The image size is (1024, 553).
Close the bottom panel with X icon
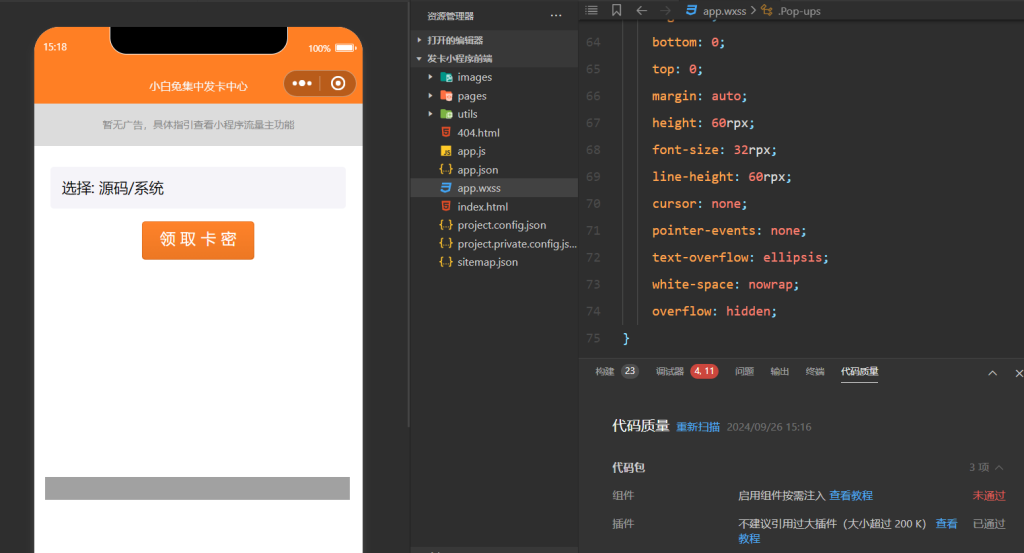coord(1019,373)
